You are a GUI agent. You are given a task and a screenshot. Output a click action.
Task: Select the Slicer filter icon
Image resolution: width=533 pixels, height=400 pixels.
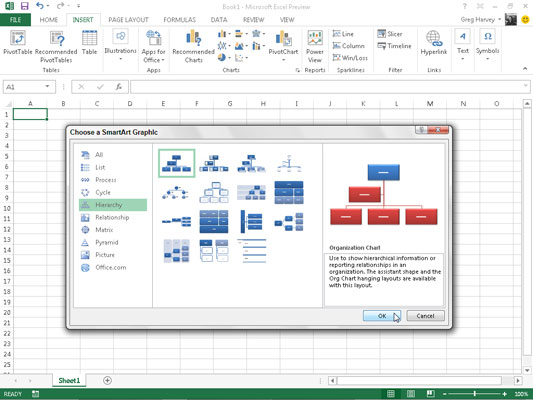point(390,34)
